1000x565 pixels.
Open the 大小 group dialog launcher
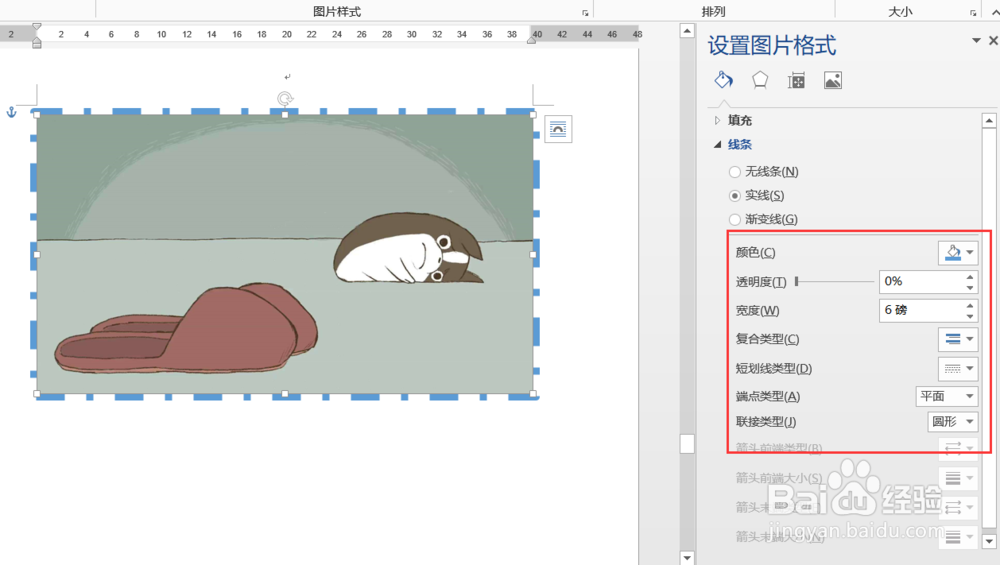click(x=973, y=13)
